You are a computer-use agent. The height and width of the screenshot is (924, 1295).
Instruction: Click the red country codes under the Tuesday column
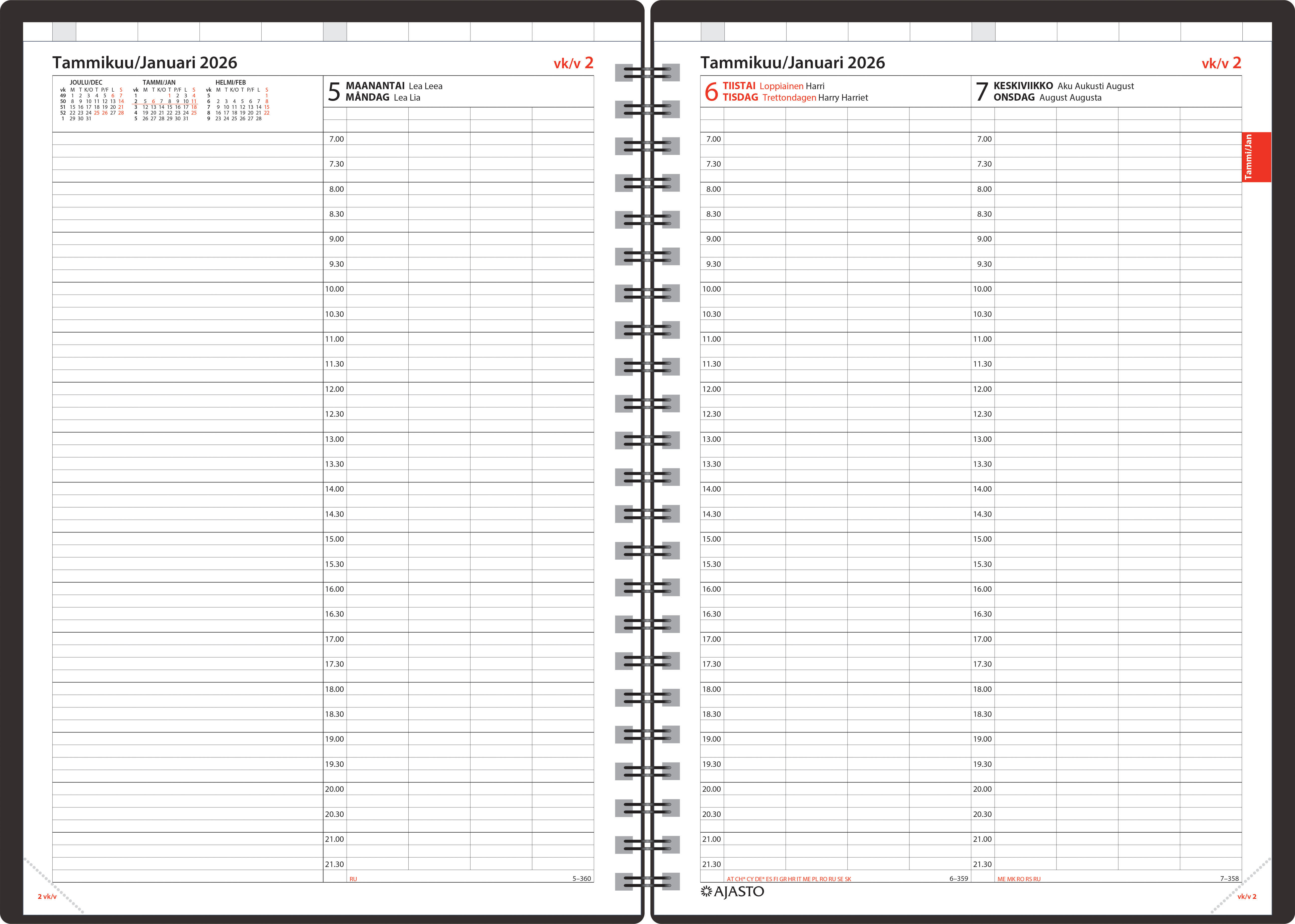[x=788, y=879]
